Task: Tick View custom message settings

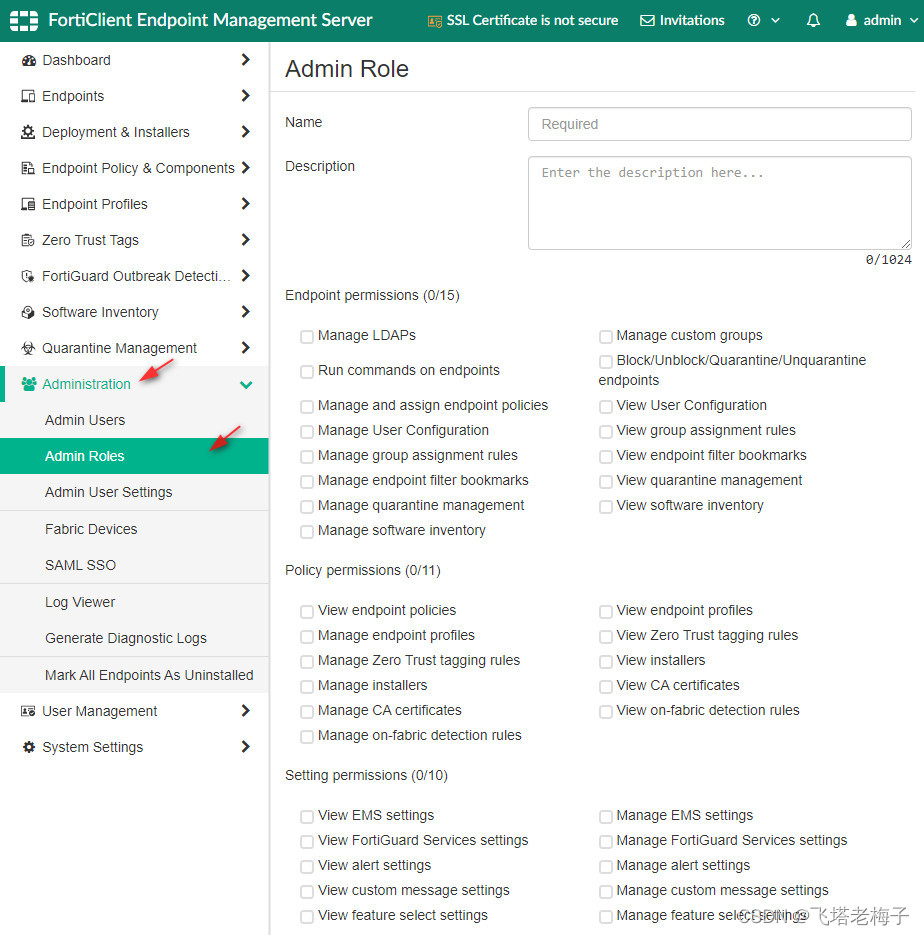Action: coord(307,892)
